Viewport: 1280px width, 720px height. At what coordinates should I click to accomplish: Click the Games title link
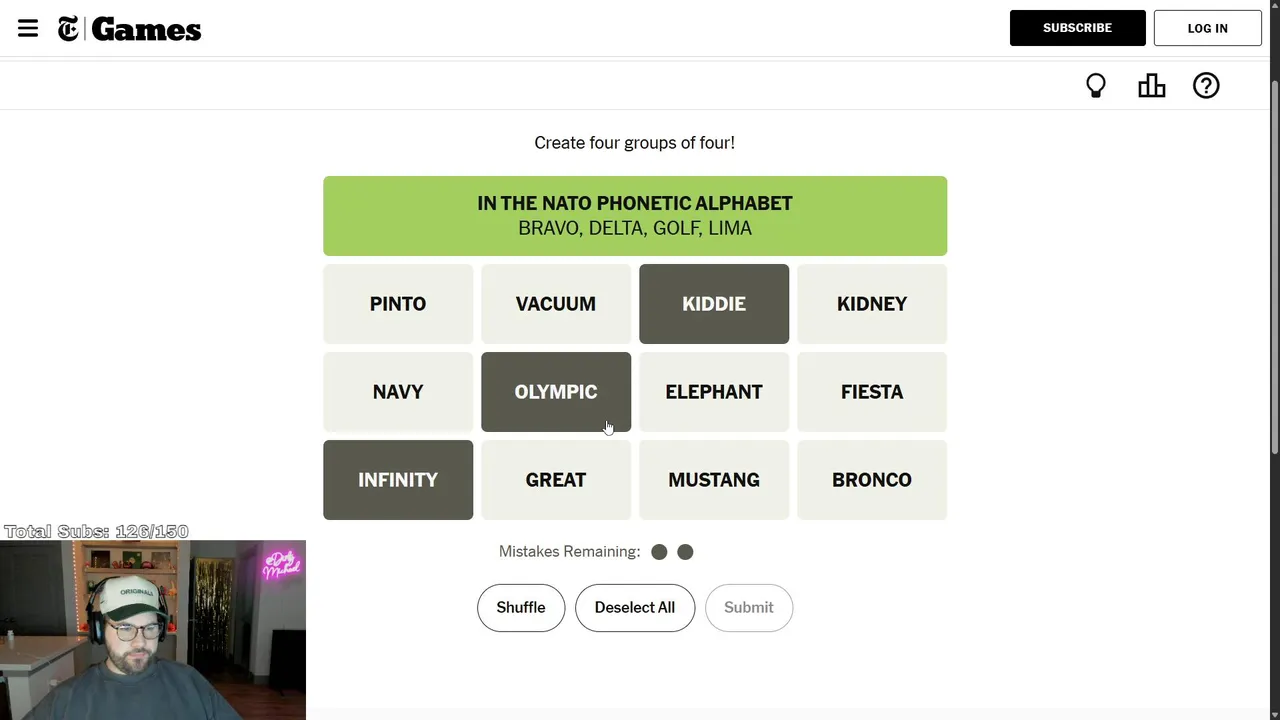[146, 30]
